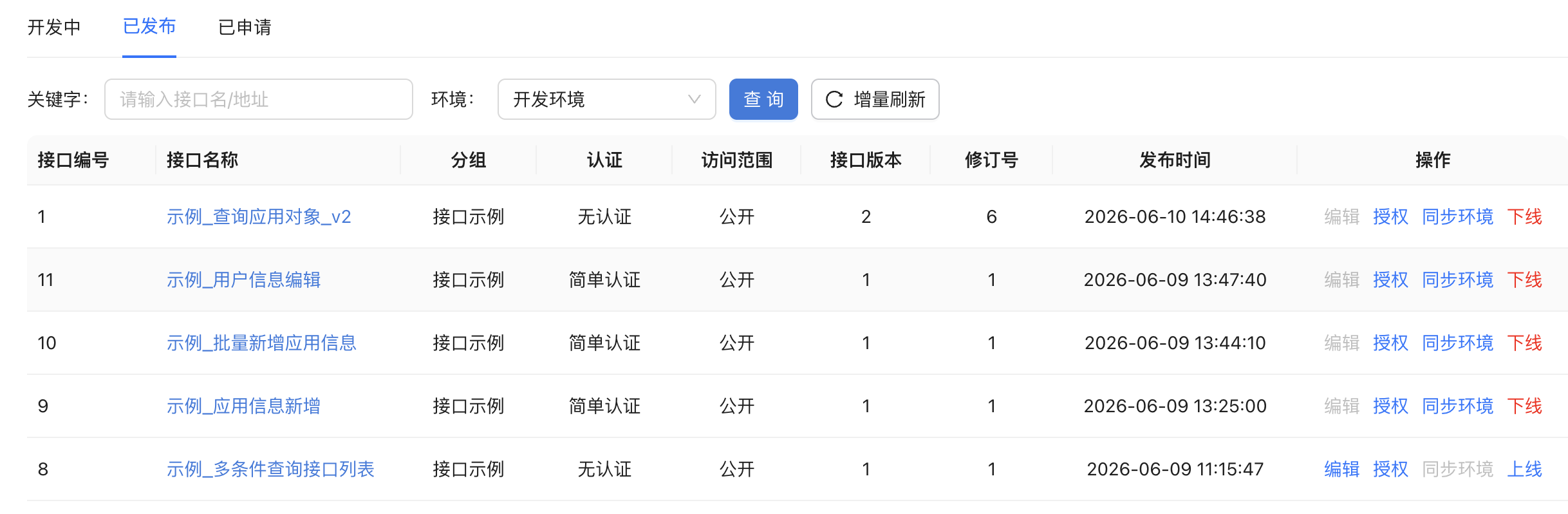1568x514 pixels.
Task: Select publish time 2026-06-09 11:15:47
Action: 1175,469
